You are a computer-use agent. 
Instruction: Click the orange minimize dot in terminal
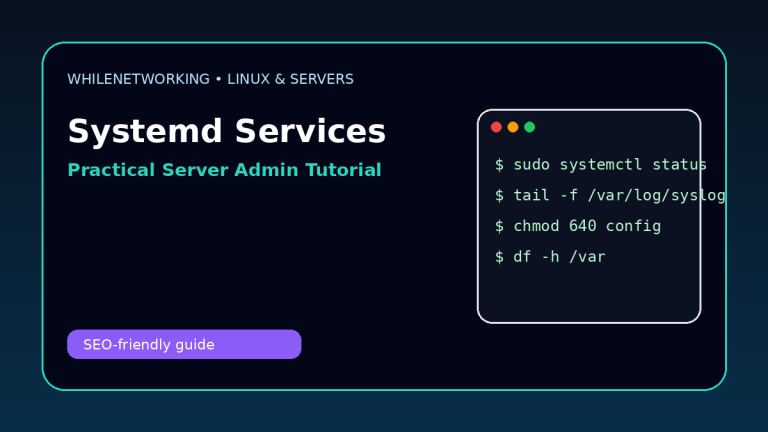(x=513, y=127)
